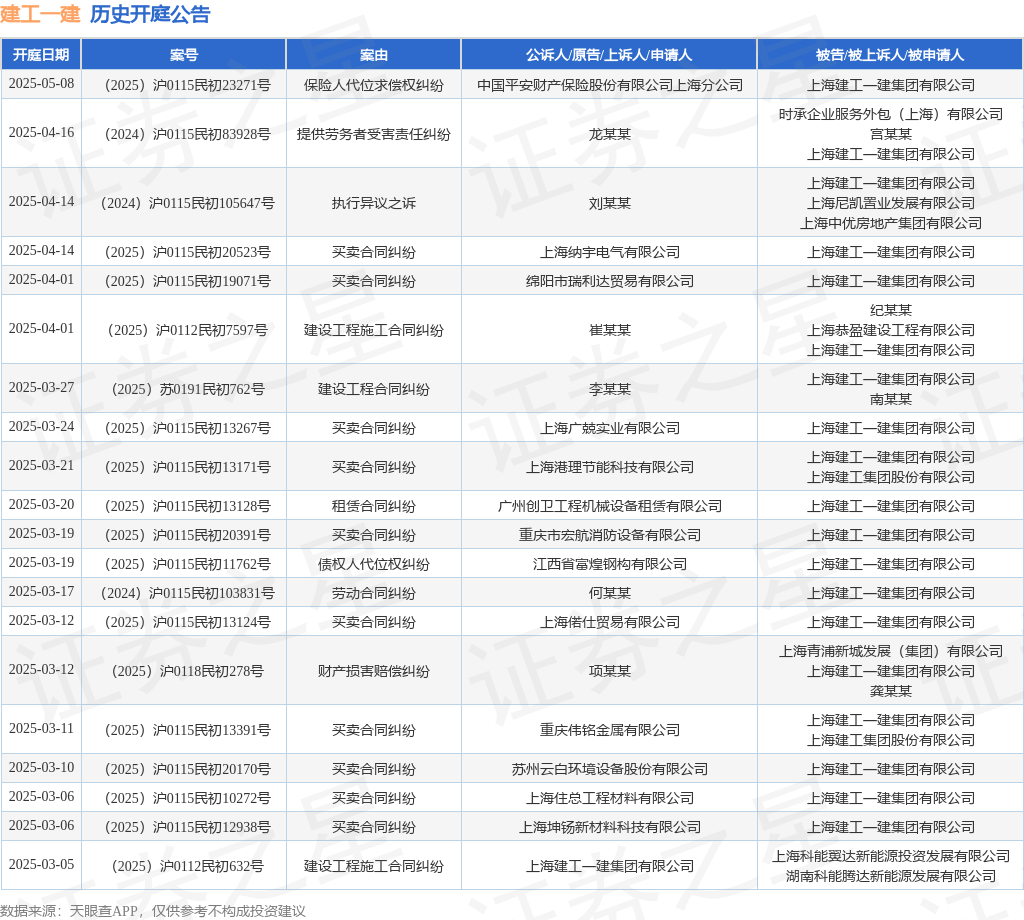Click plaintiff 广州创卫工程机械设备租赁有限公司
This screenshot has height=920, width=1024.
[x=609, y=506]
